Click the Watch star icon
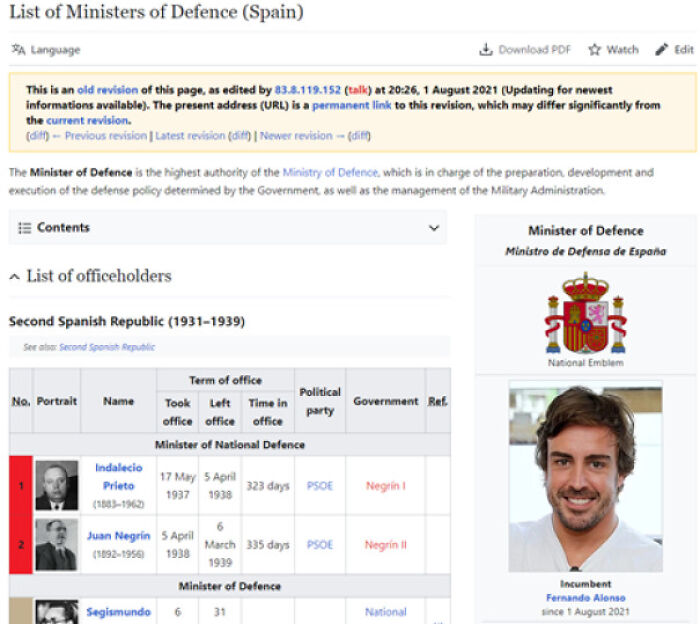The width and height of the screenshot is (700, 624). (595, 50)
